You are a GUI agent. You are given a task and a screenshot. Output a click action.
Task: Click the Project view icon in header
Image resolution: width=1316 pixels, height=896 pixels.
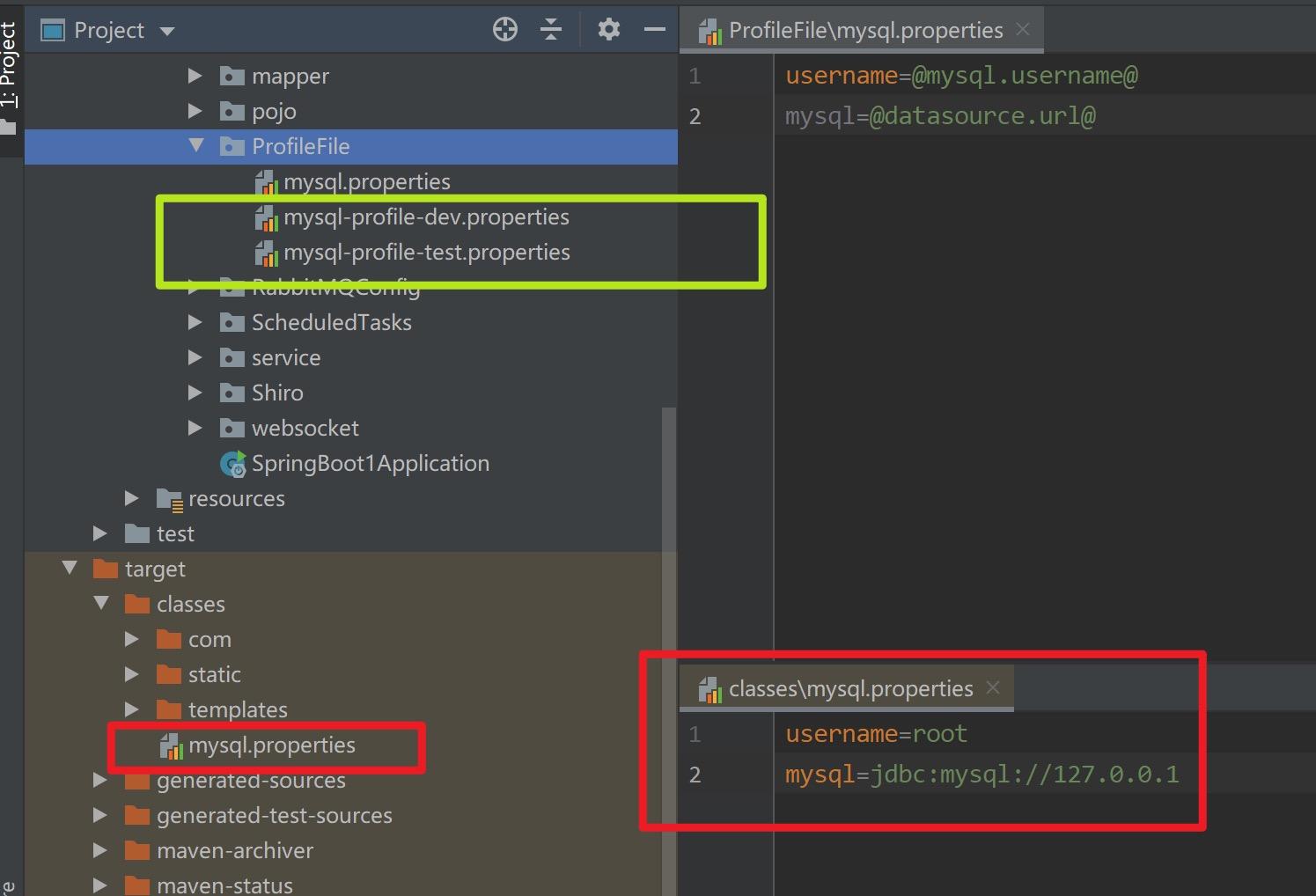tap(53, 31)
